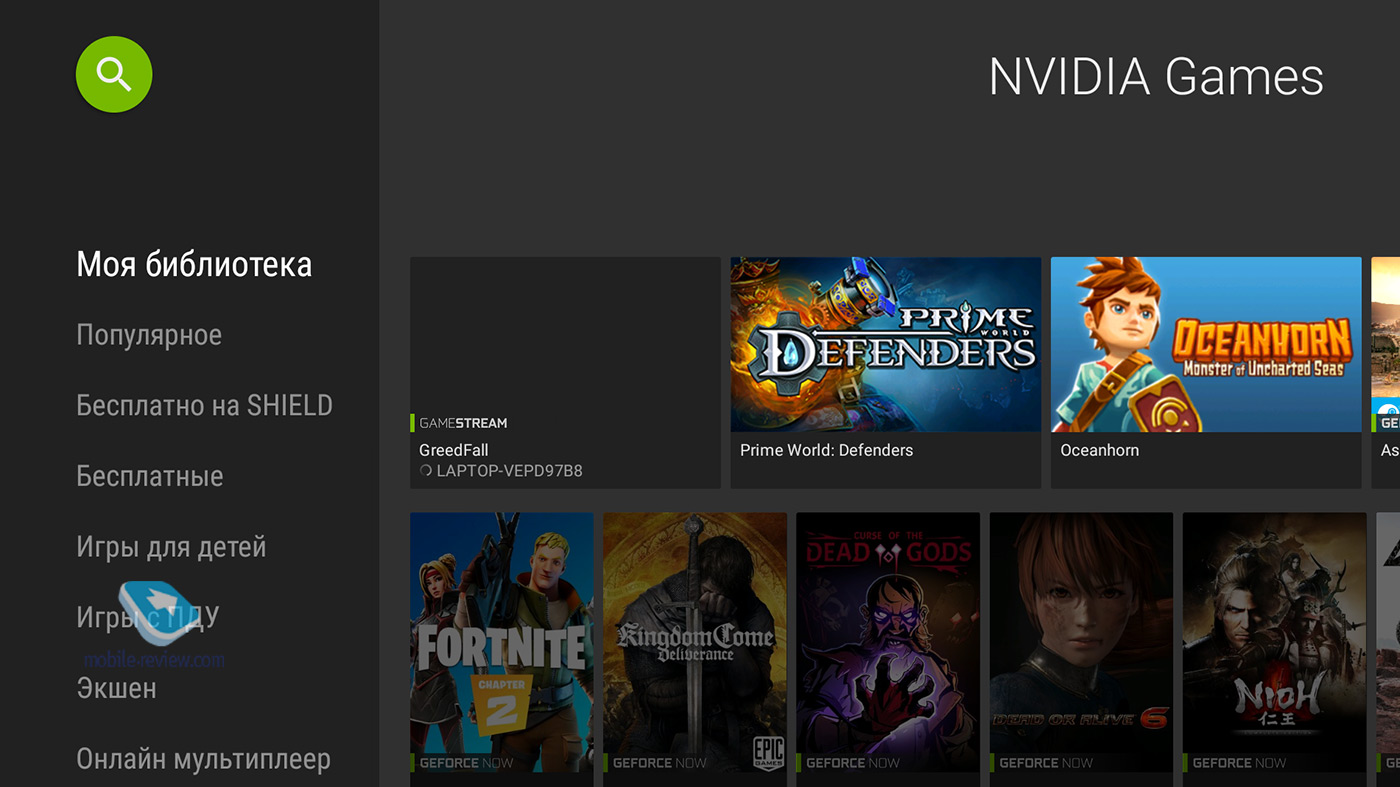Screen dimensions: 1400x787
Task: Open Бесплатно на SHIELD category
Action: click(204, 406)
